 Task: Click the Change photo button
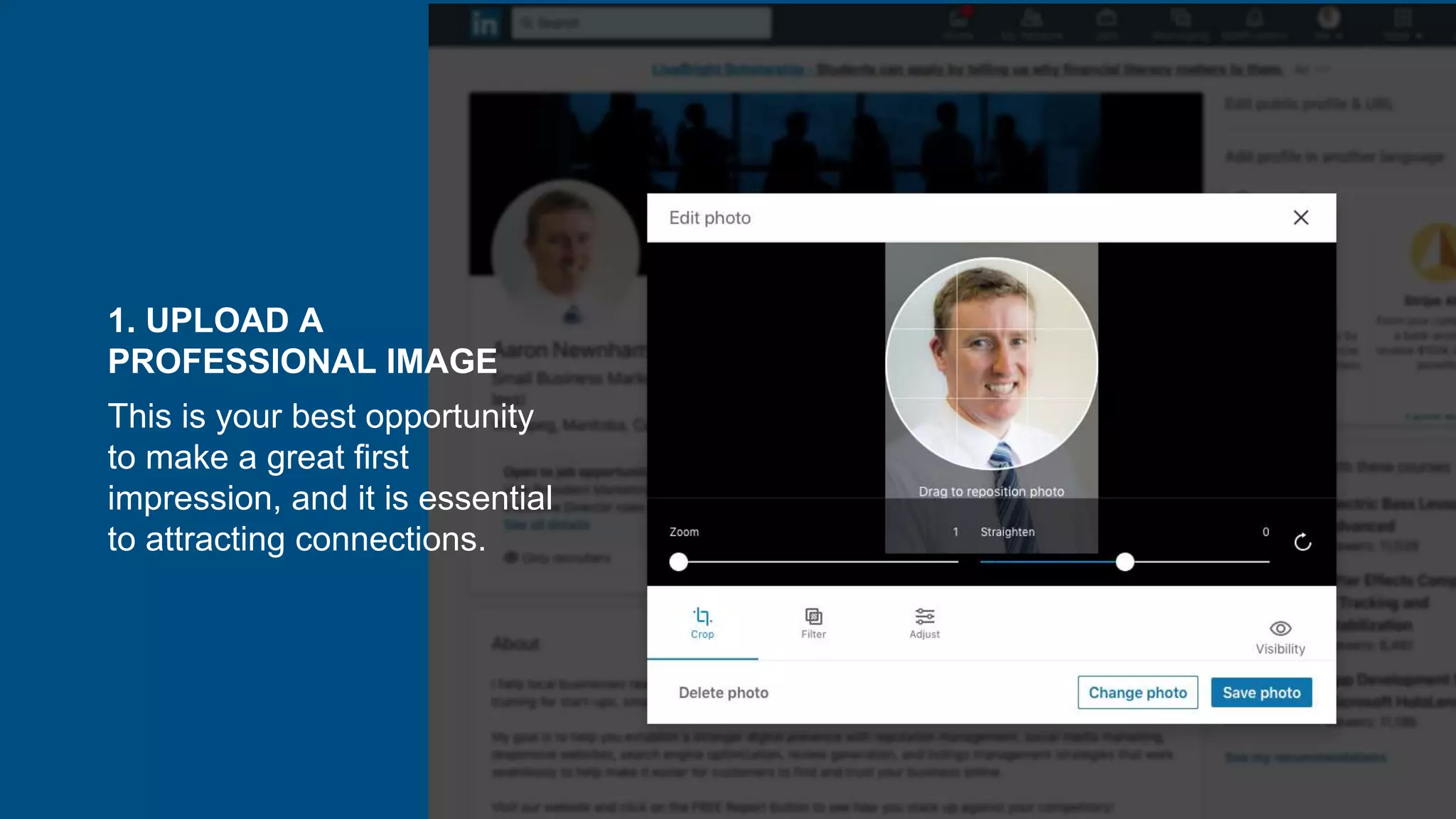(x=1137, y=692)
